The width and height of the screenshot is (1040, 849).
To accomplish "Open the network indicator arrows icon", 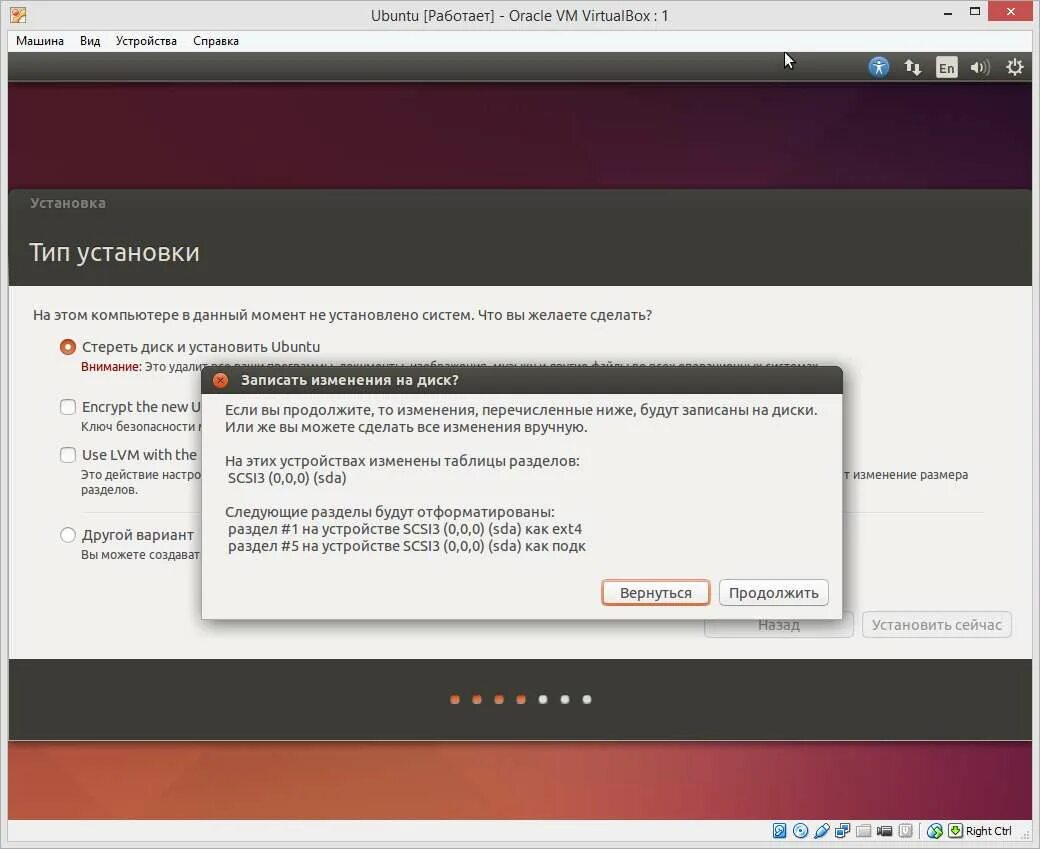I will pyautogui.click(x=913, y=67).
